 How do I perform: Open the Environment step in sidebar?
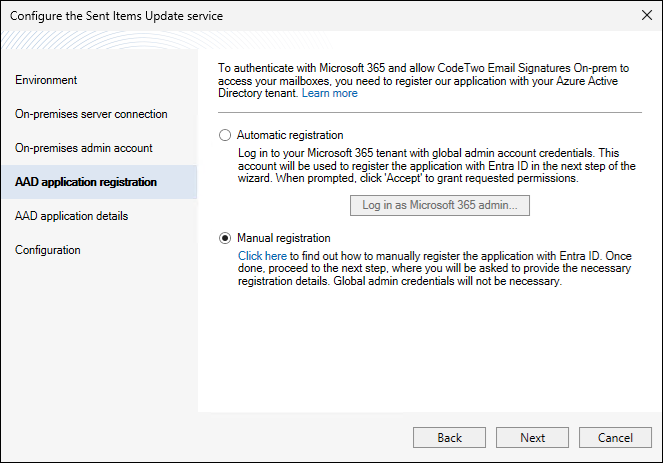(x=46, y=80)
